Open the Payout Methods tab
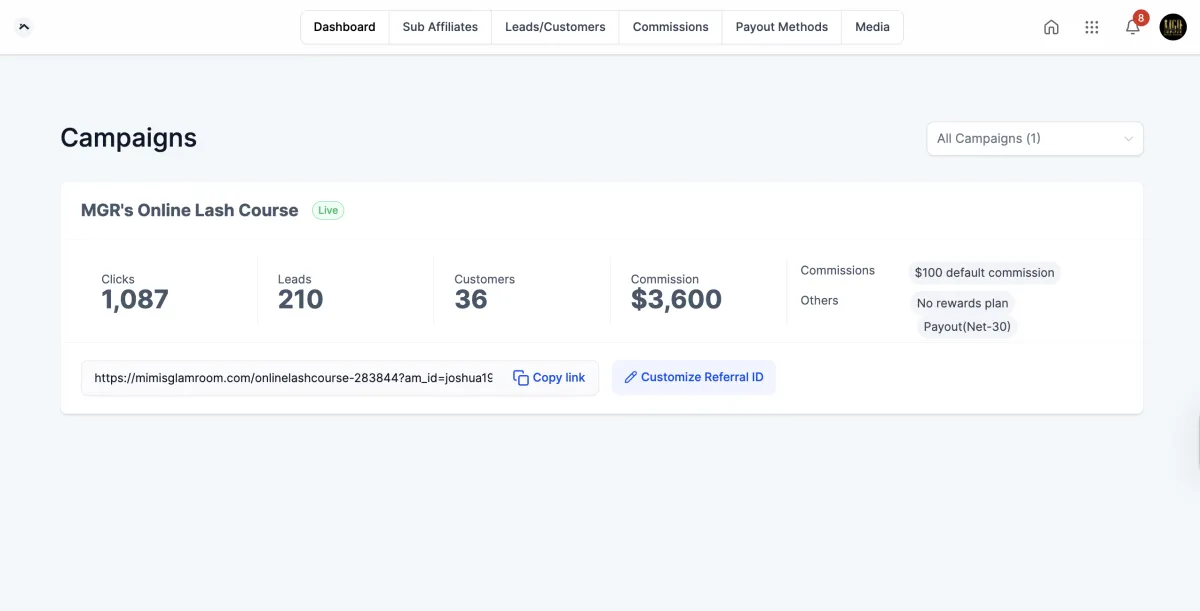Viewport: 1200px width, 611px height. click(781, 27)
